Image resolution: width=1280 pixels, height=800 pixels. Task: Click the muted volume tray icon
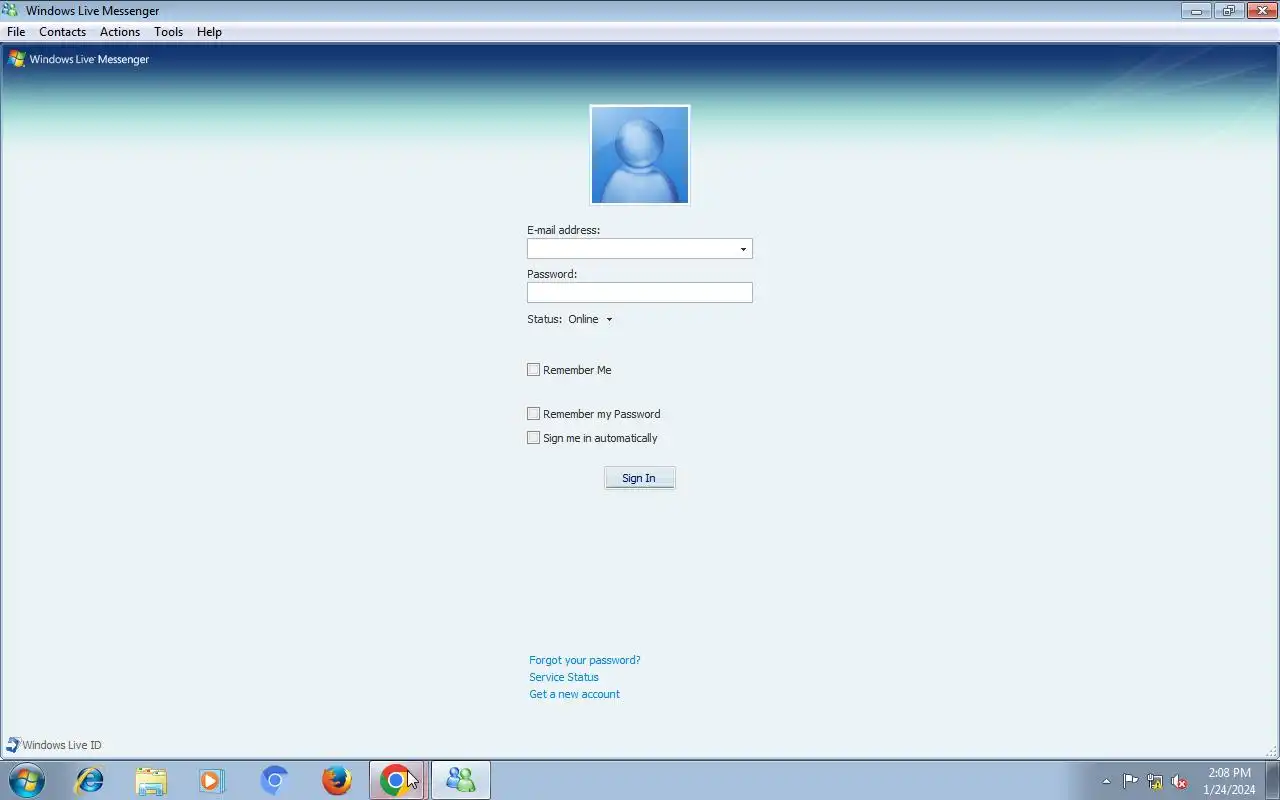[x=1179, y=781]
